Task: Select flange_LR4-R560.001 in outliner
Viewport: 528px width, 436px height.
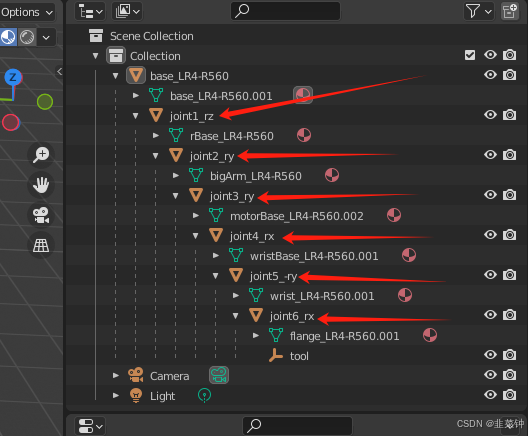Action: 344,336
